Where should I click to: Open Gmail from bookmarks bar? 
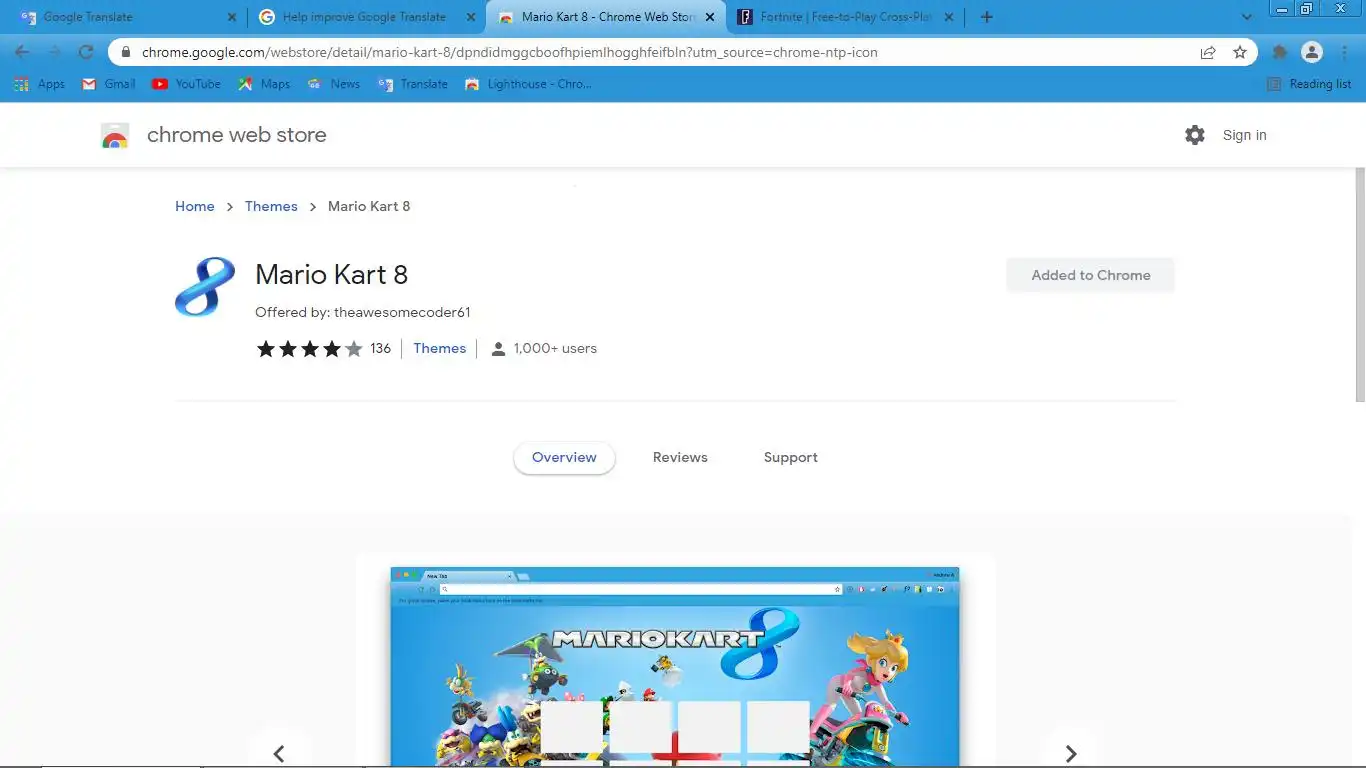(108, 84)
